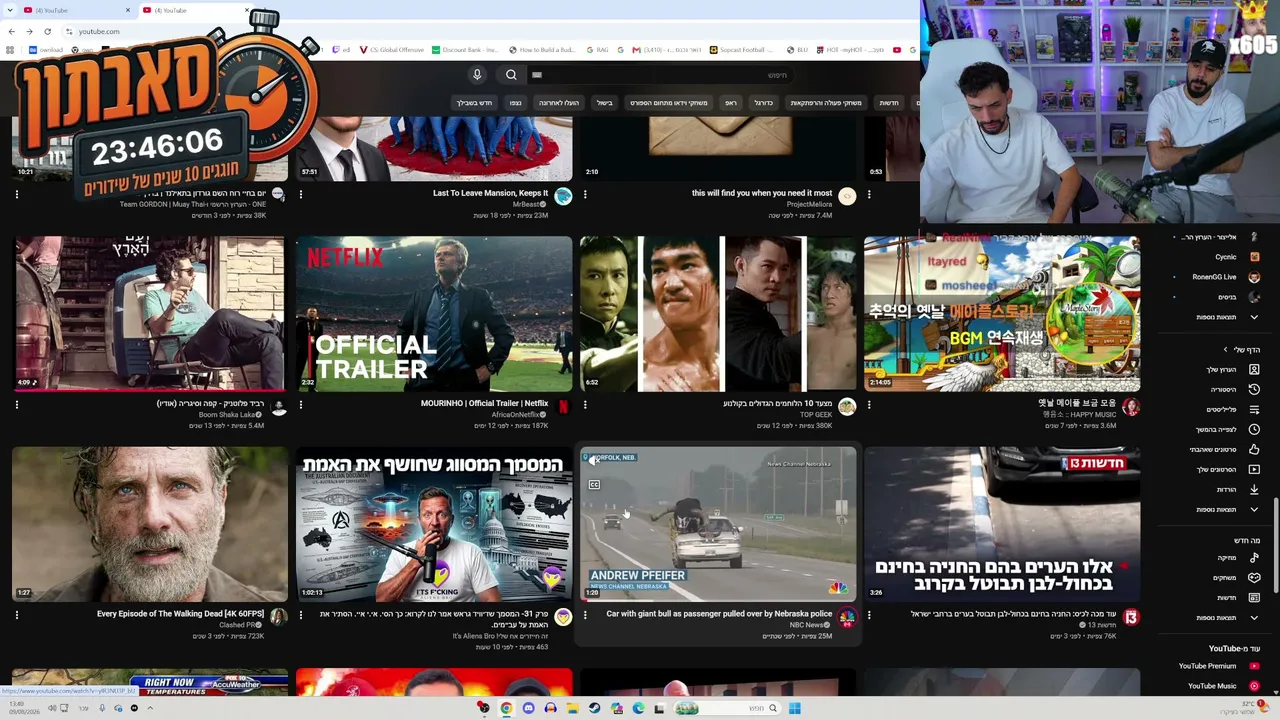Play the MOURINHO Official Trailer thumbnail
This screenshot has width=1280, height=720.
pos(434,314)
